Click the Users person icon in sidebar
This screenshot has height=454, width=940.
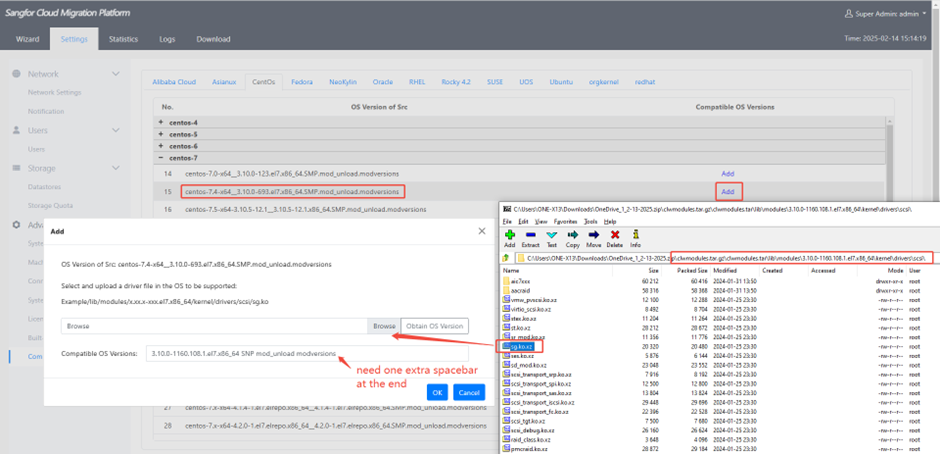click(16, 130)
